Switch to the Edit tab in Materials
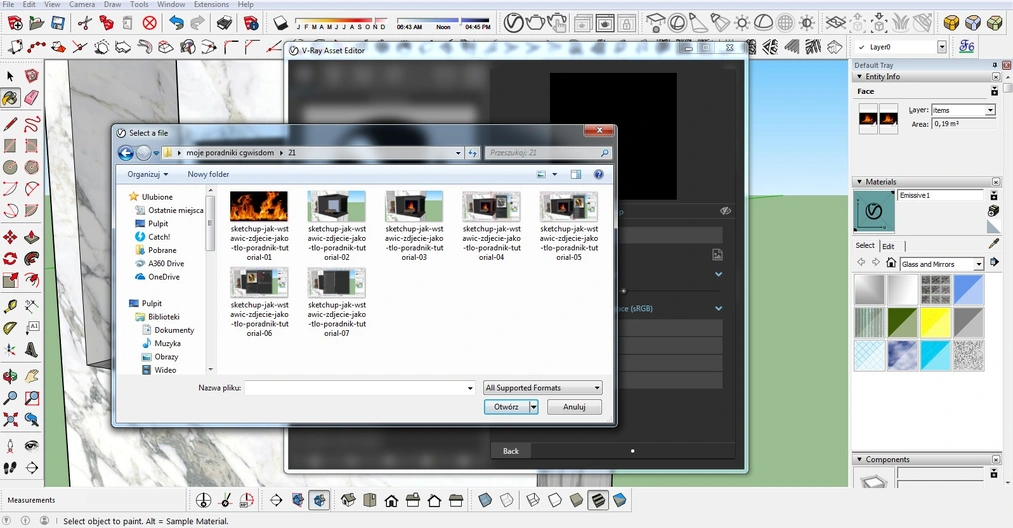Viewport: 1013px width, 528px height. 888,246
